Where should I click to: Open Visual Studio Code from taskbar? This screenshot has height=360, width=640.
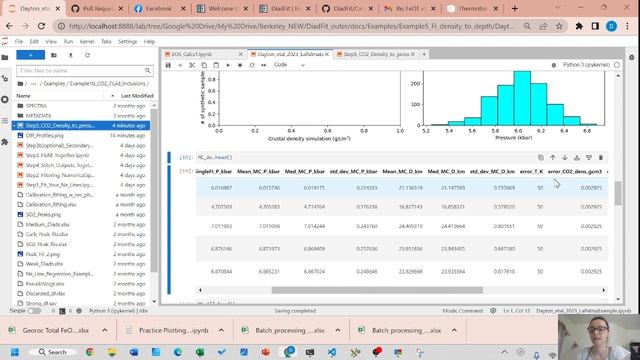pos(332,352)
